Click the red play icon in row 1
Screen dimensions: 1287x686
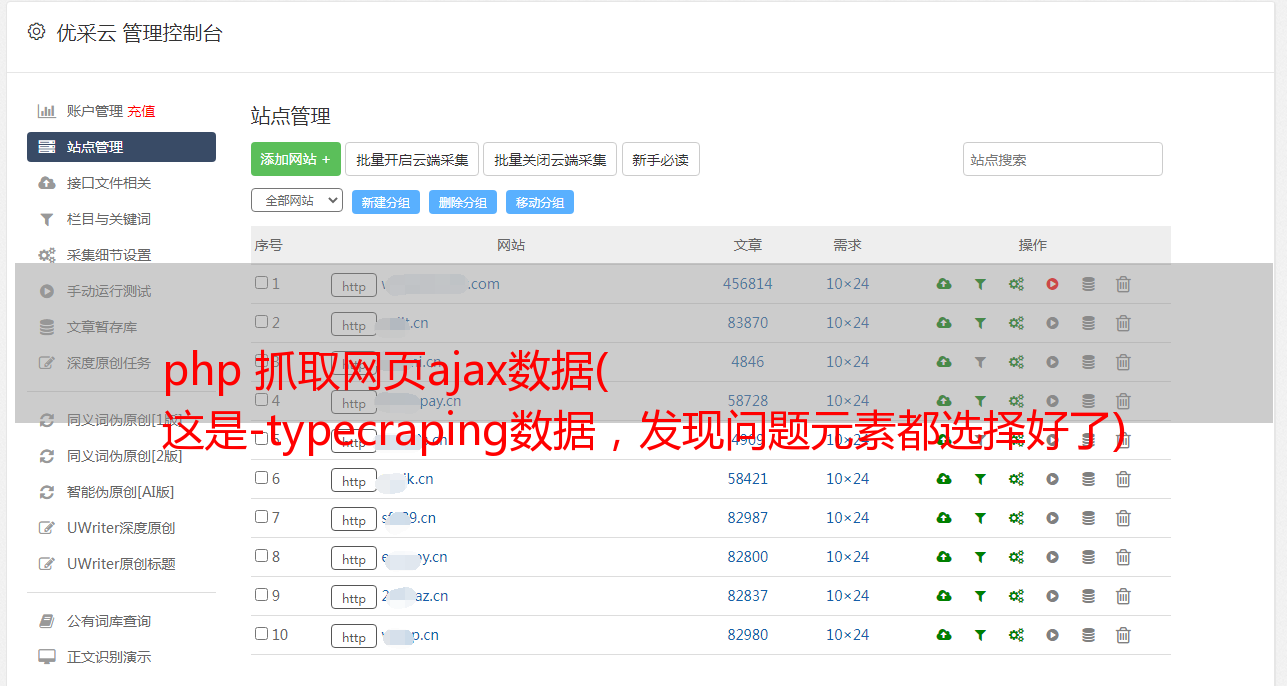pos(1052,284)
